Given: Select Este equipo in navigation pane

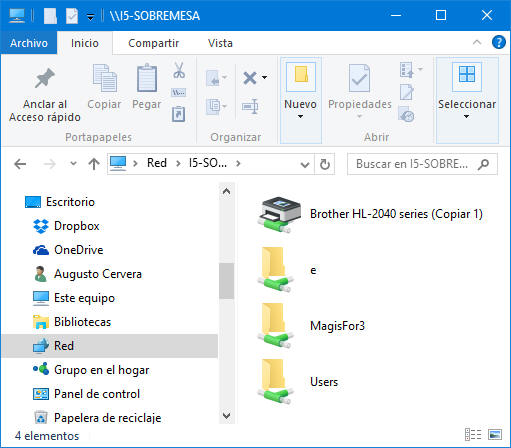Looking at the screenshot, I should (x=85, y=298).
